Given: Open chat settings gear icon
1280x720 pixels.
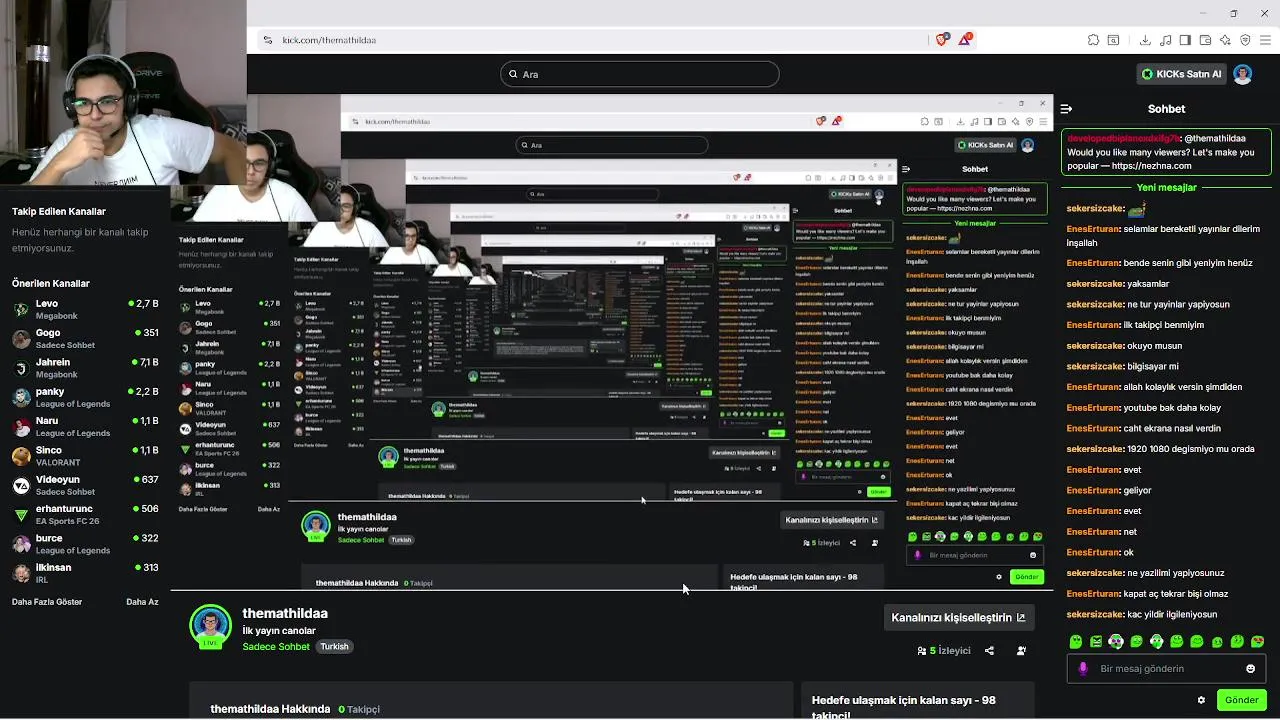Looking at the screenshot, I should [x=1201, y=700].
